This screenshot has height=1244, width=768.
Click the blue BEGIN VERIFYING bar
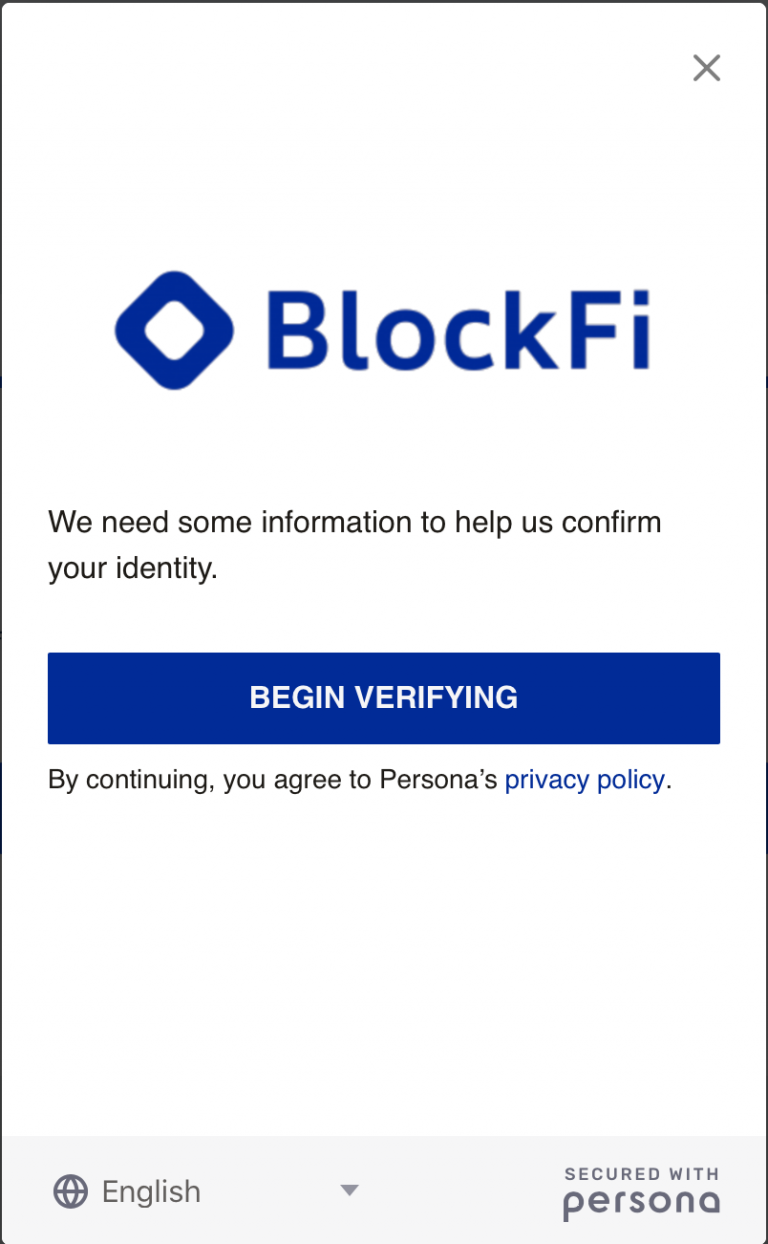[384, 698]
